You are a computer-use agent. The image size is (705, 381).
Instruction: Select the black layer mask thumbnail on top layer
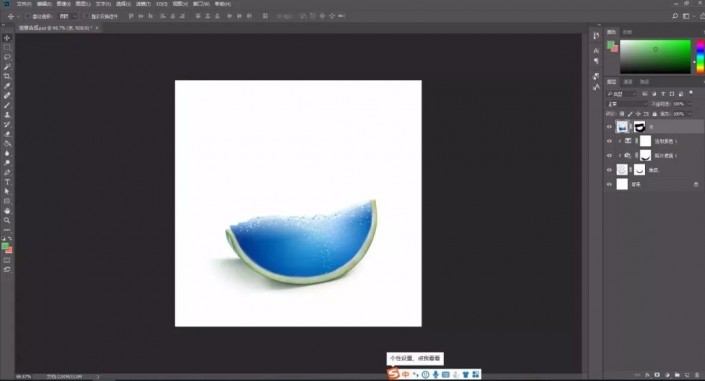pyautogui.click(x=639, y=127)
